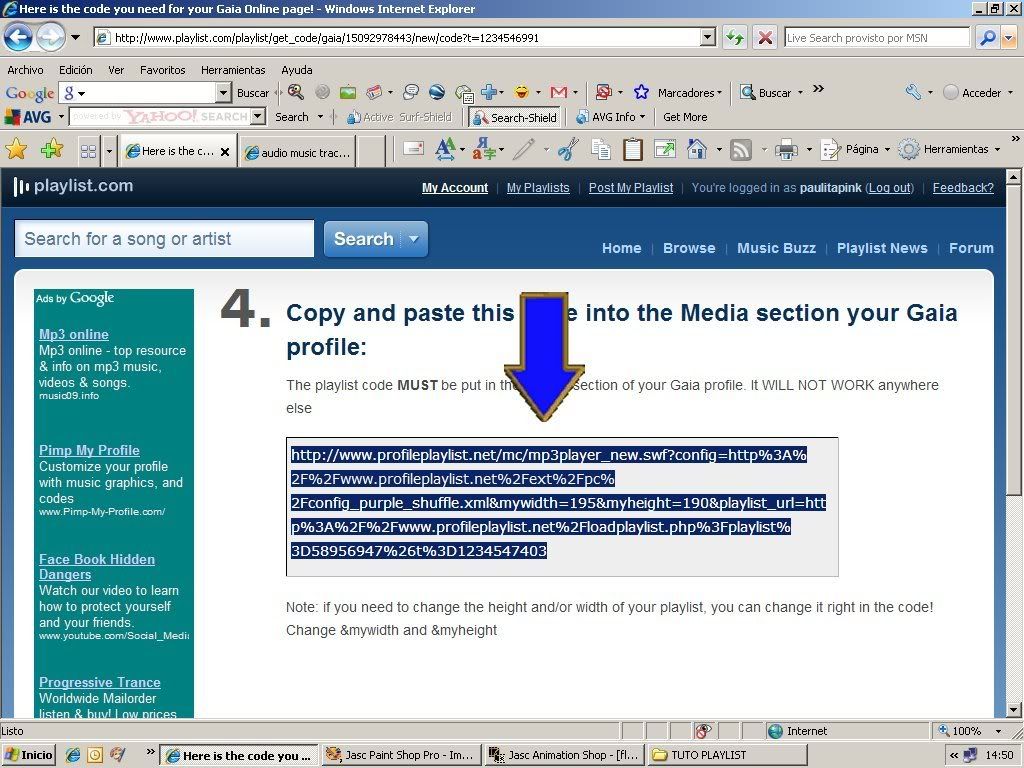
Task: Open the Yahoo search box dropdown
Action: (257, 116)
